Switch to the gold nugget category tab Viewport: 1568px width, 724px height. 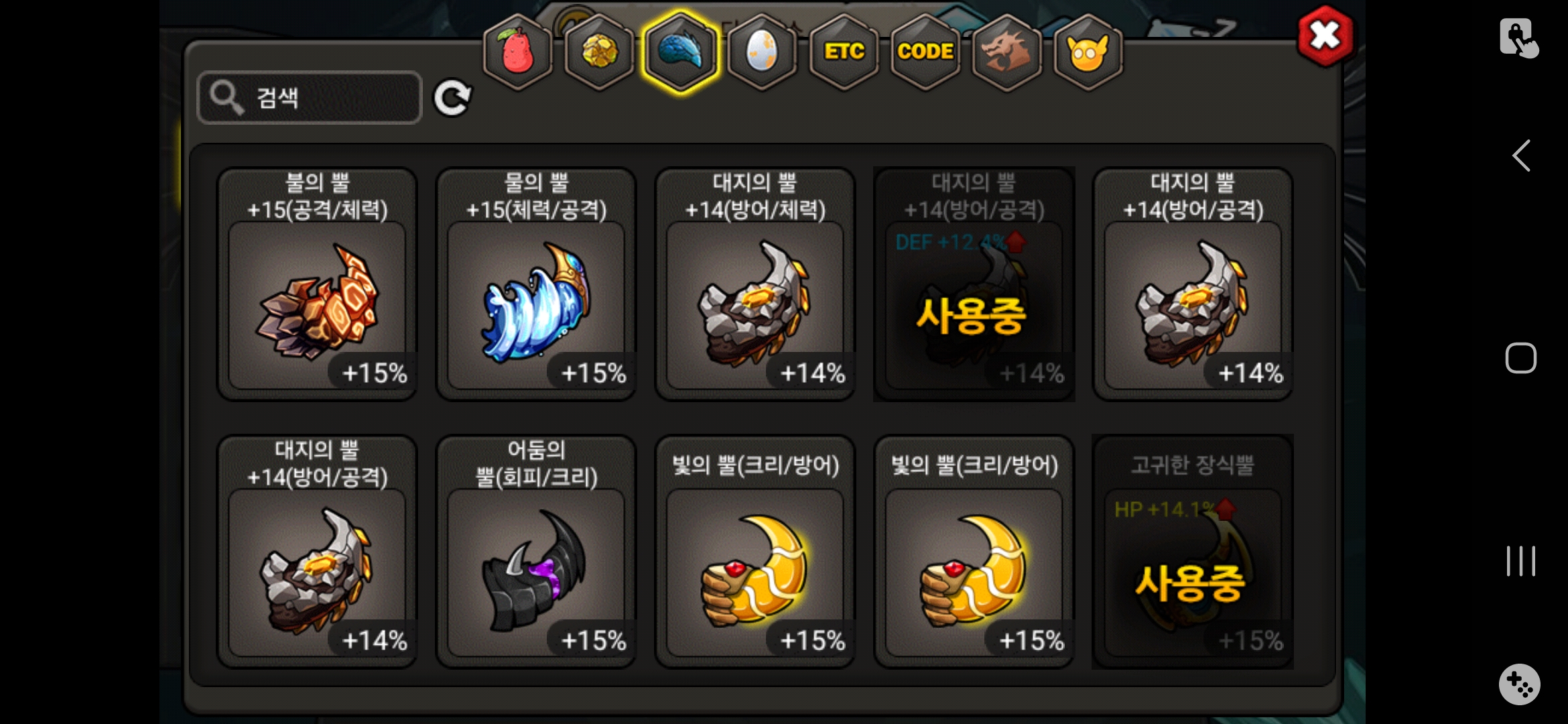(x=599, y=52)
